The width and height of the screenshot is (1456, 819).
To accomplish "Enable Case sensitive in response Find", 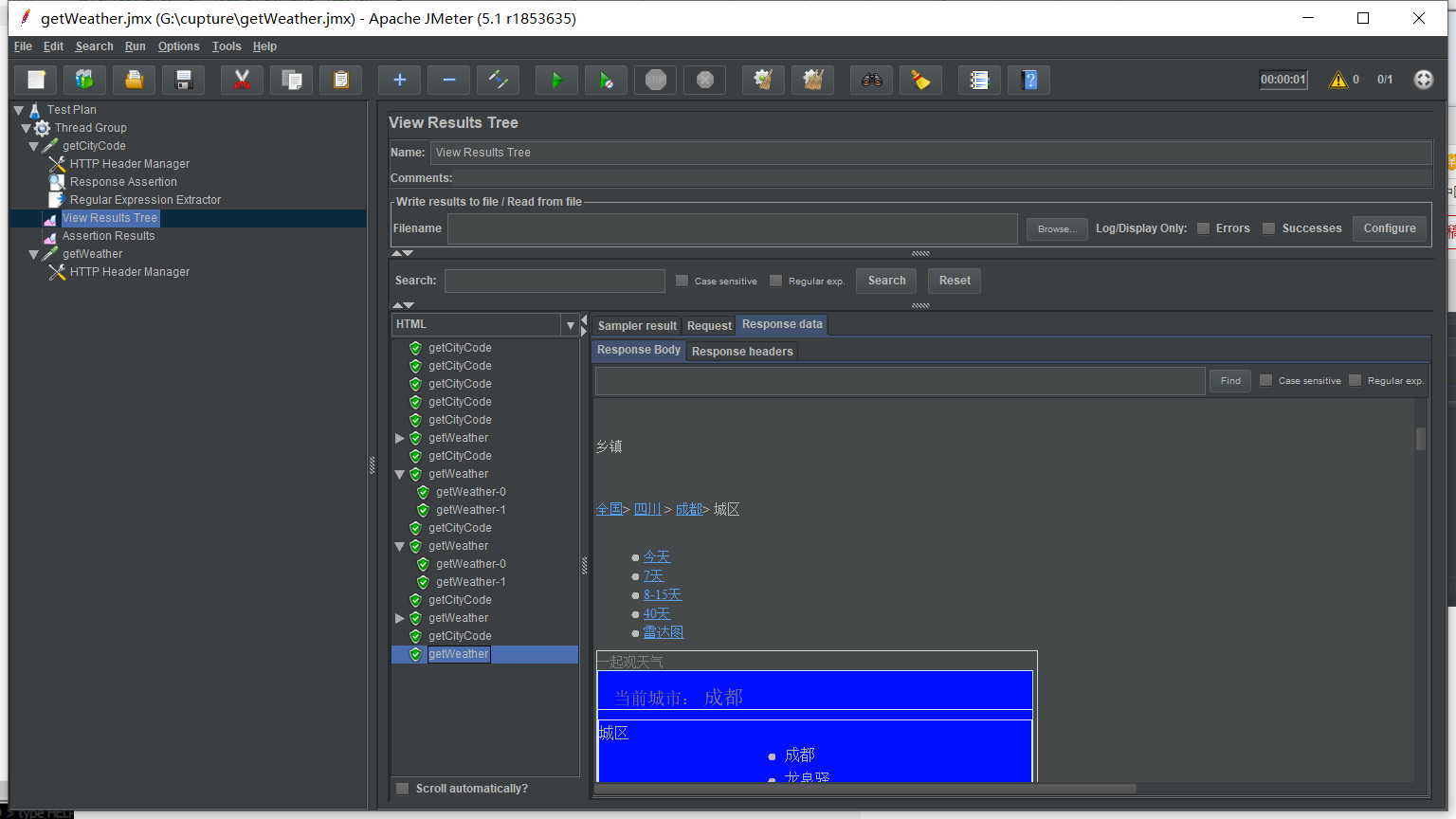I will pyautogui.click(x=1265, y=380).
